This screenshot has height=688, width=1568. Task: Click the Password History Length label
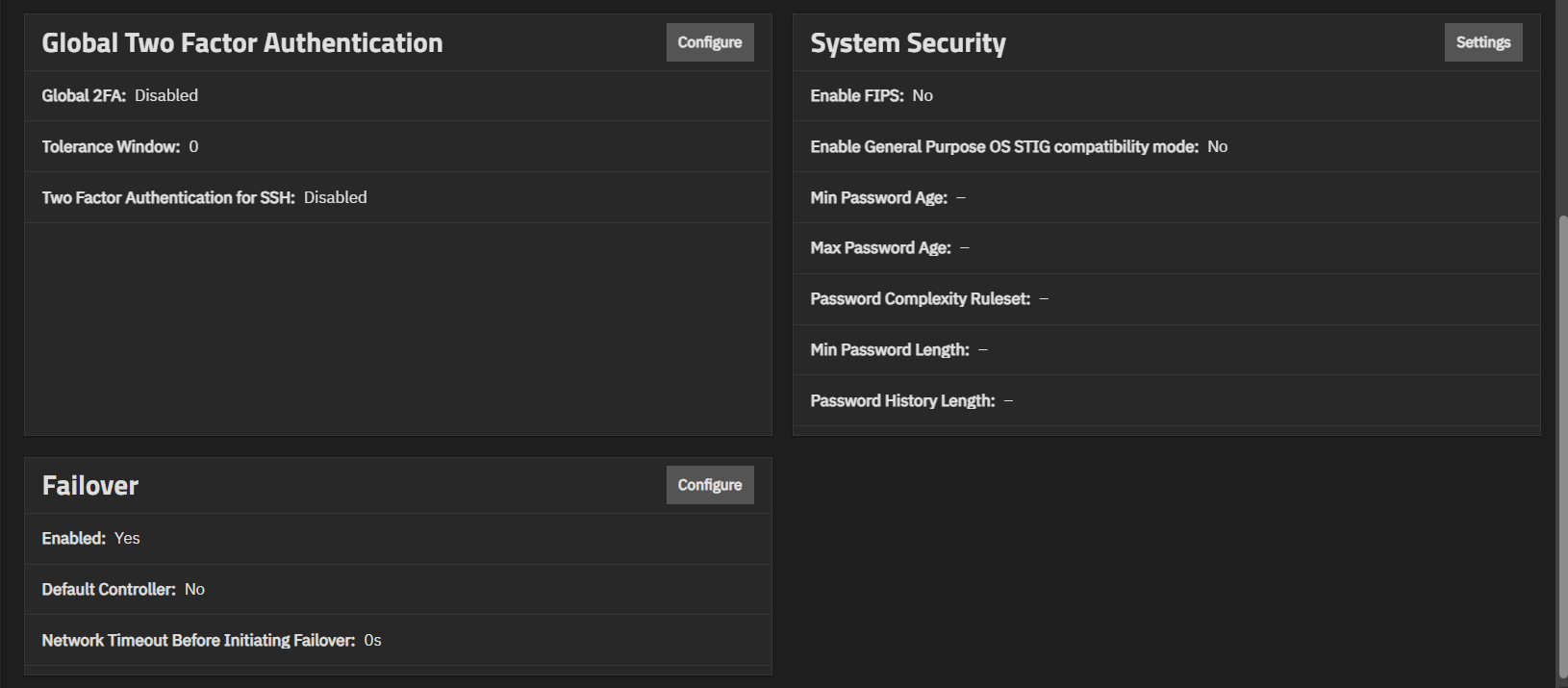tap(902, 400)
